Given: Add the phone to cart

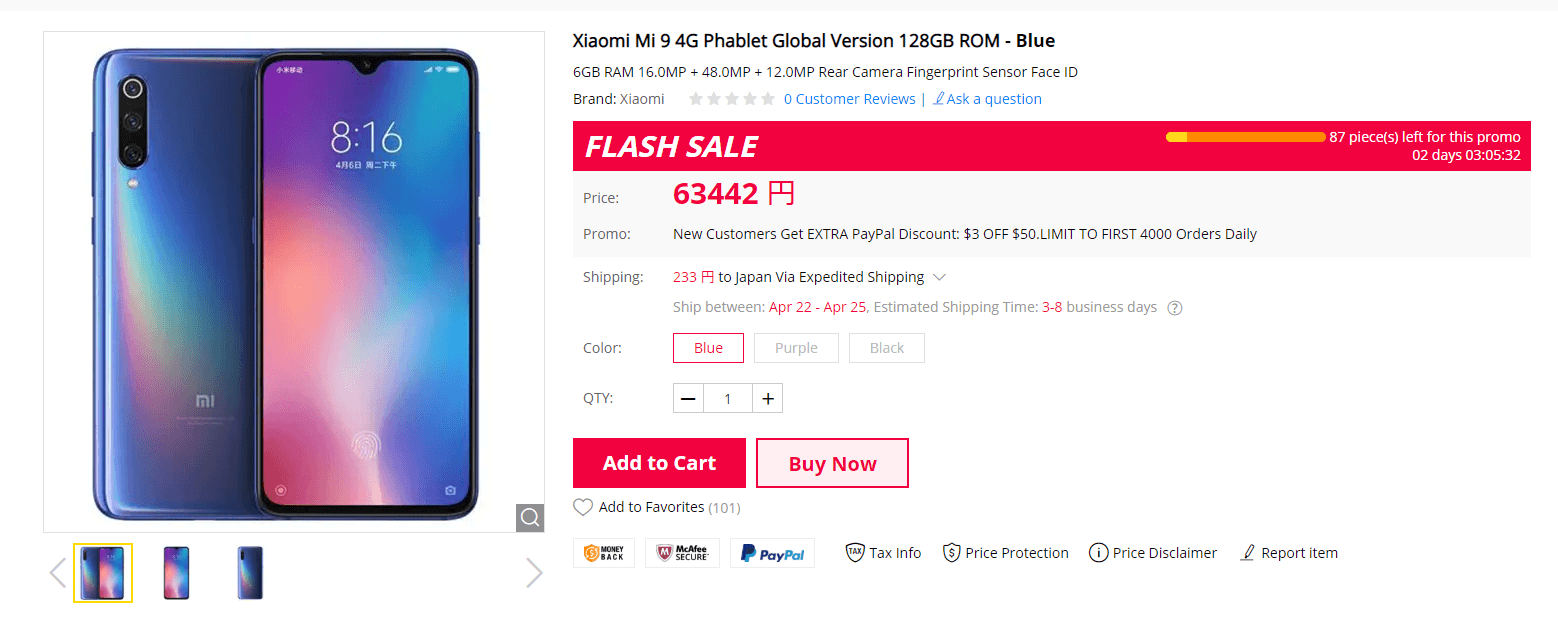Looking at the screenshot, I should pos(659,463).
